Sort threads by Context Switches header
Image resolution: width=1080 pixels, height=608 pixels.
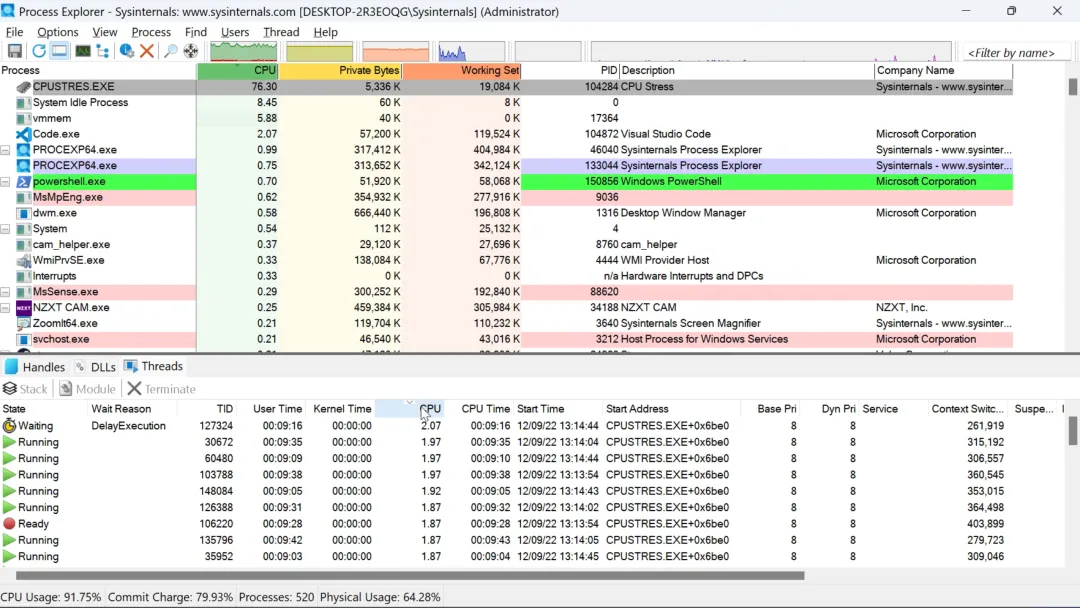point(968,409)
